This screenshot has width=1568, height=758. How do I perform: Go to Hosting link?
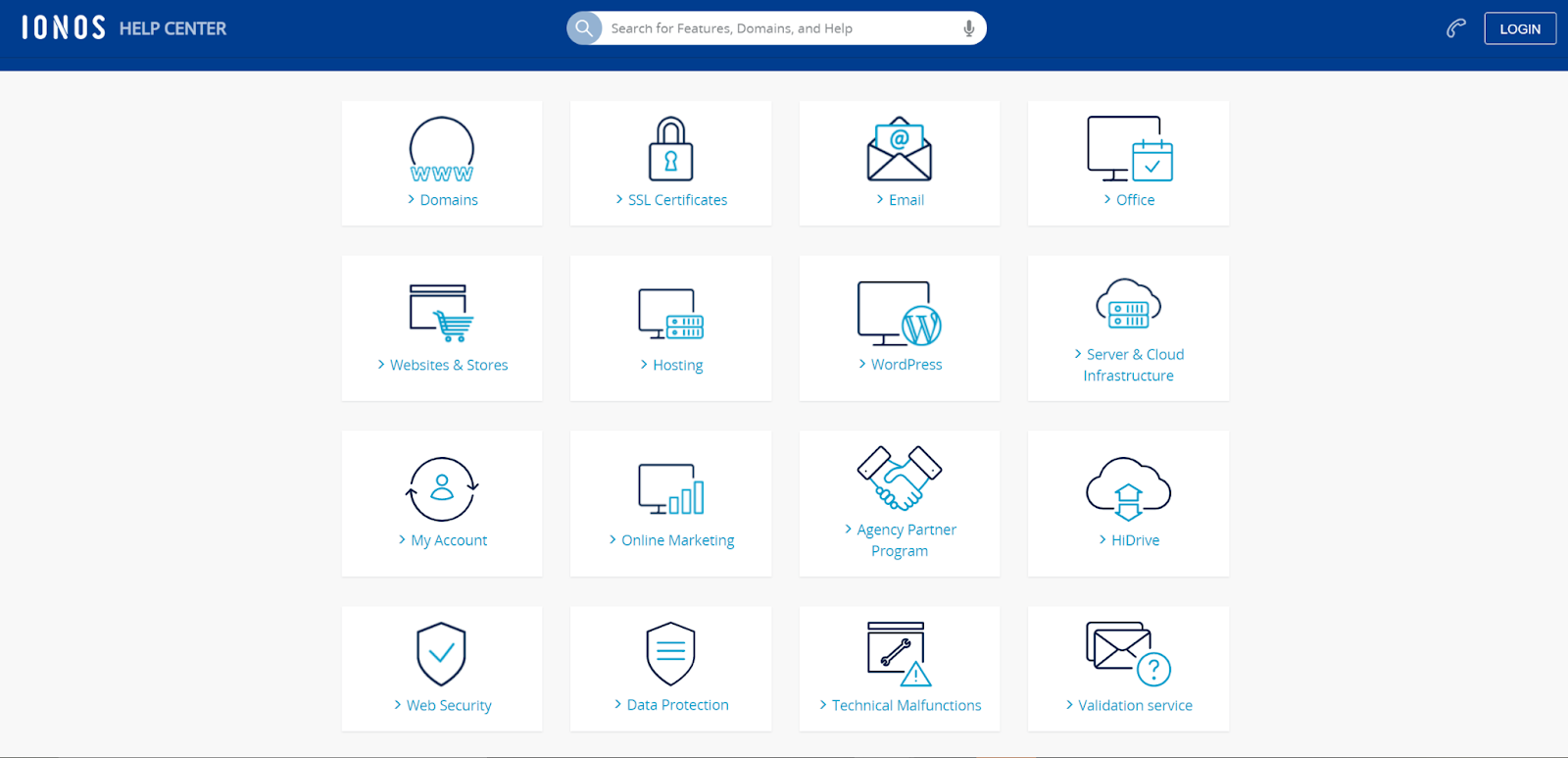pos(671,365)
